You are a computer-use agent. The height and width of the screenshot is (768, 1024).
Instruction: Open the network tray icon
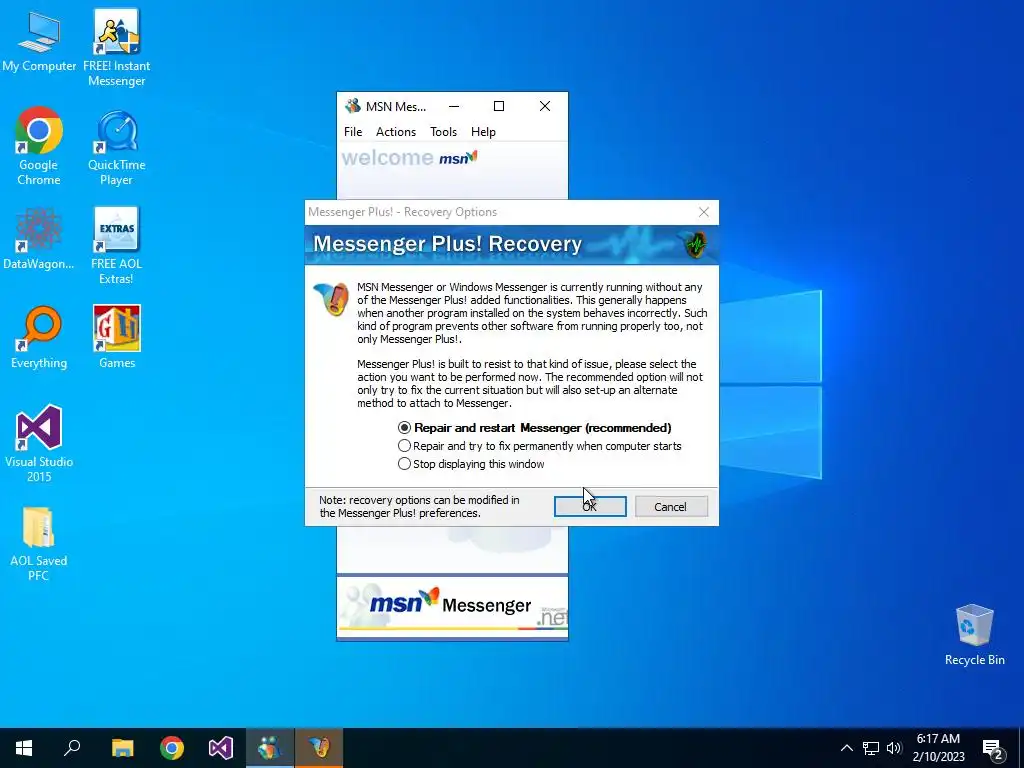[871, 748]
